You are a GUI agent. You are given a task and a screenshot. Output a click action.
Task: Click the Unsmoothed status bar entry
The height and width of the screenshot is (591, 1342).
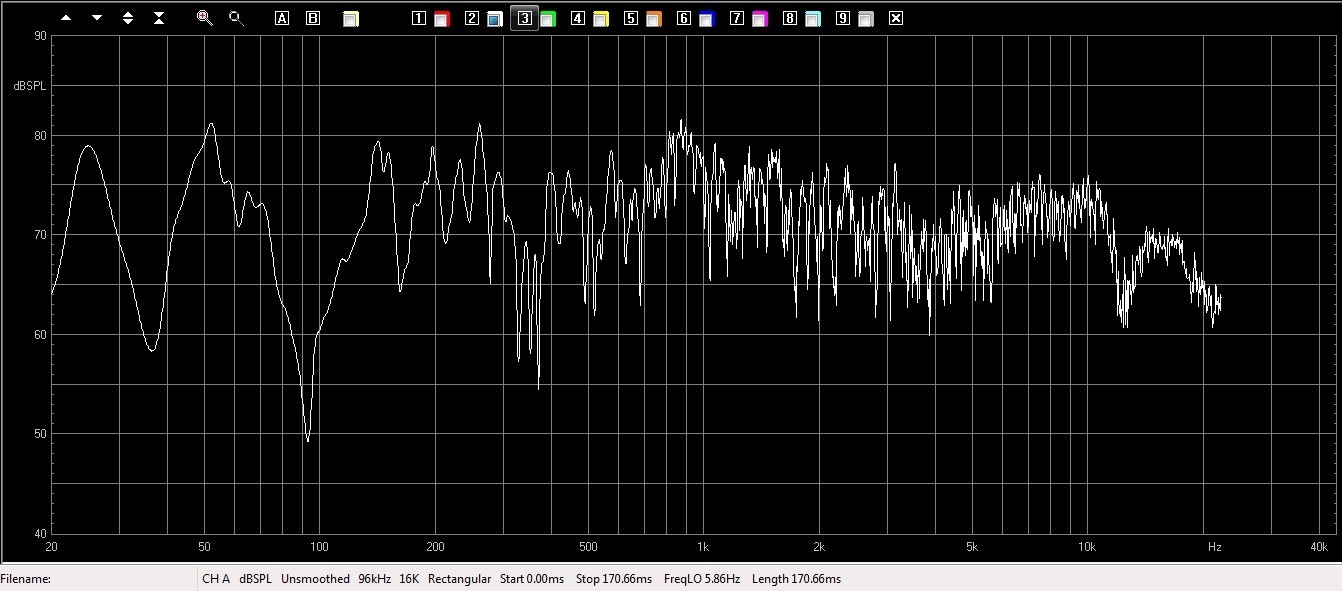[x=315, y=579]
